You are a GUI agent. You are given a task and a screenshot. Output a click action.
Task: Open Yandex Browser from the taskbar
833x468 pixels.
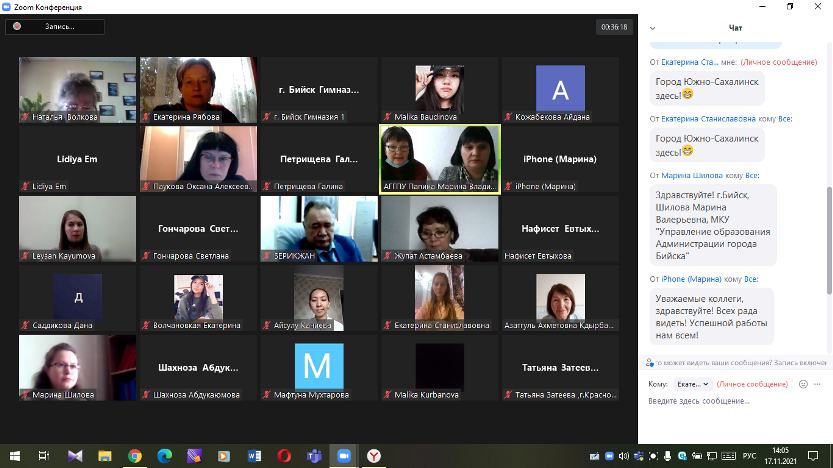(x=374, y=455)
